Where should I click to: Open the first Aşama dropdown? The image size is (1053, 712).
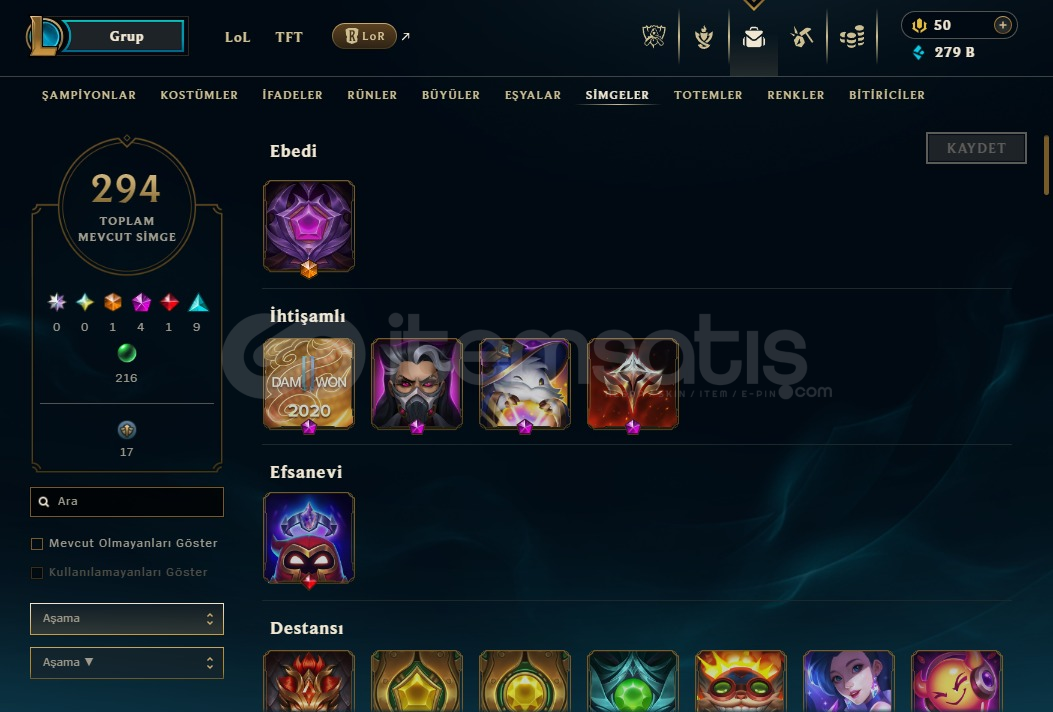coord(127,619)
